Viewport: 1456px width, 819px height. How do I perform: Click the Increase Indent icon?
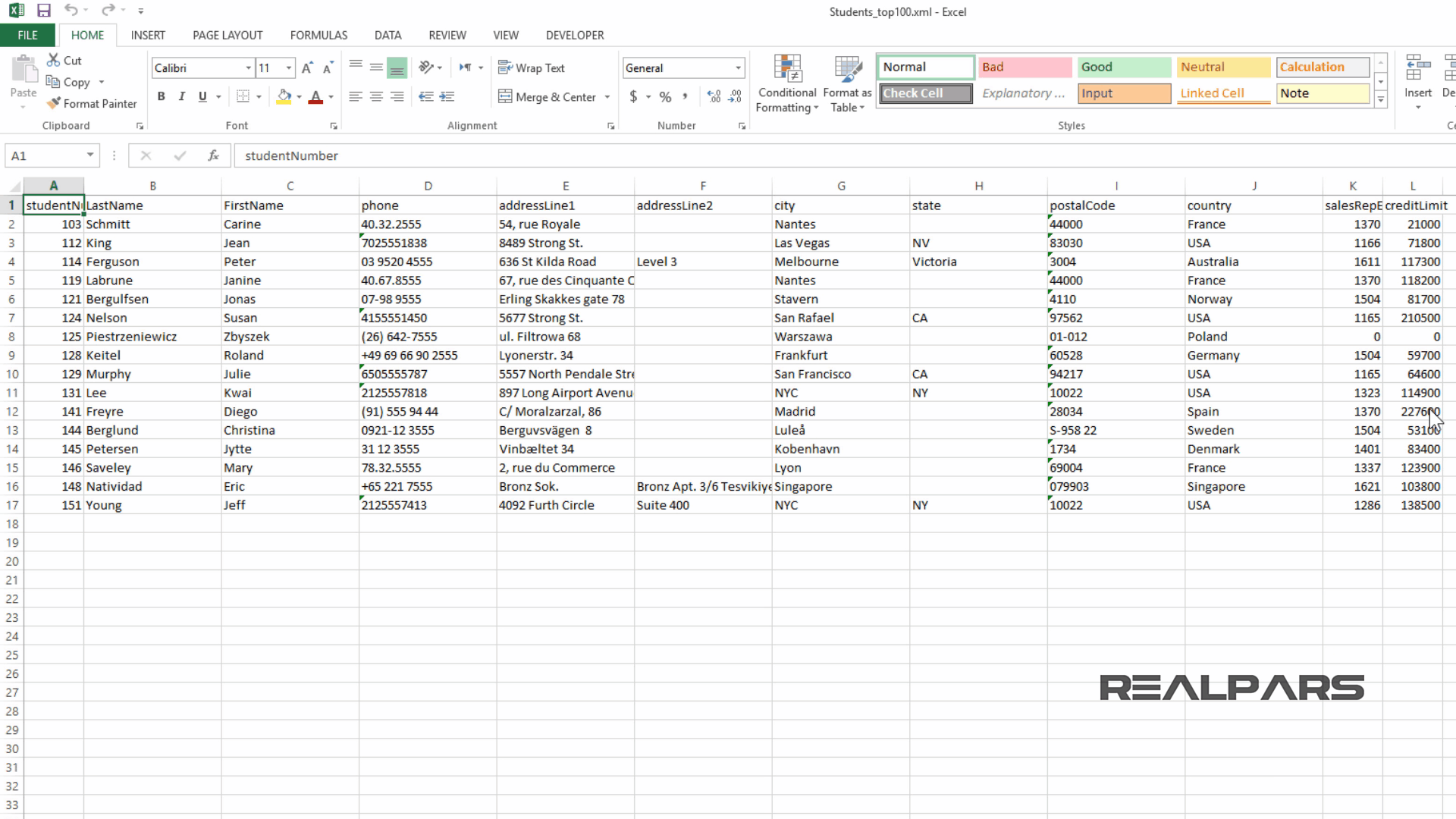(447, 96)
